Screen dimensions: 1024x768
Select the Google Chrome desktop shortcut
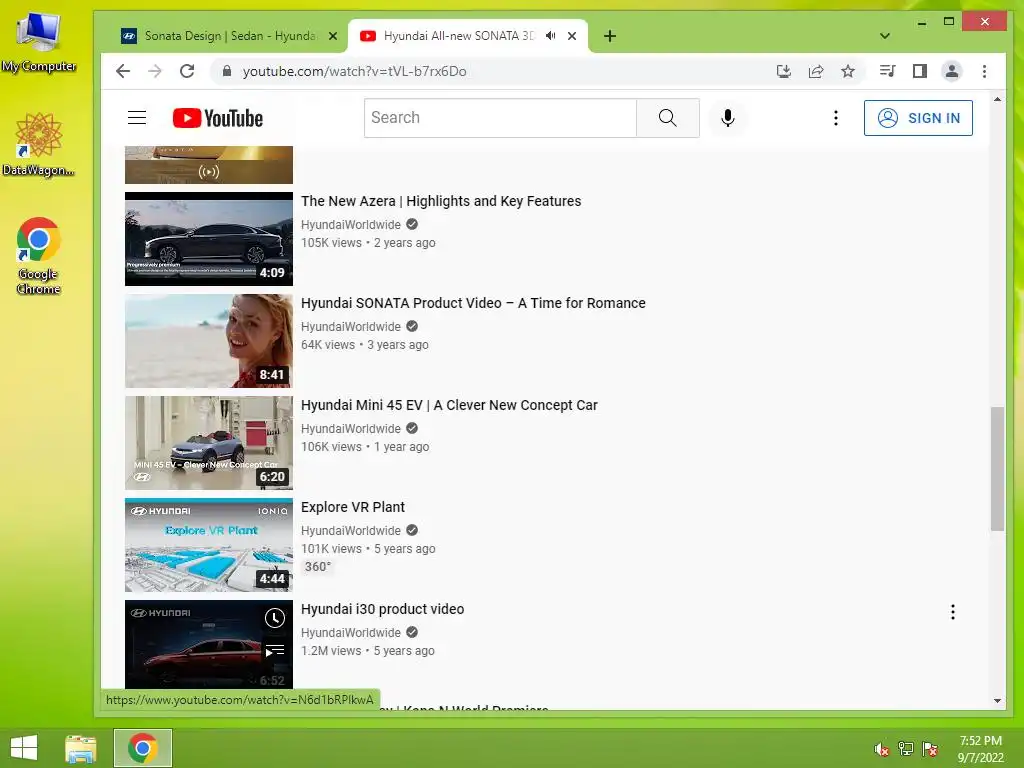(x=39, y=255)
